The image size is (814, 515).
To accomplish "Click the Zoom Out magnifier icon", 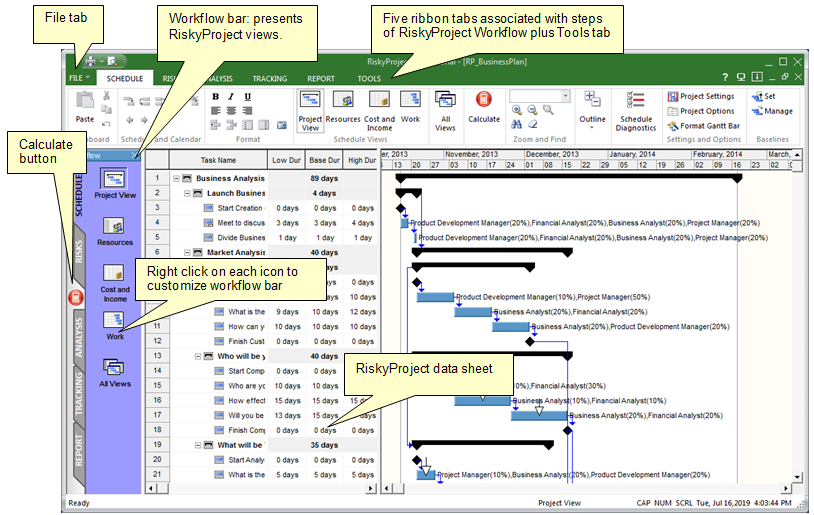I will [x=532, y=110].
